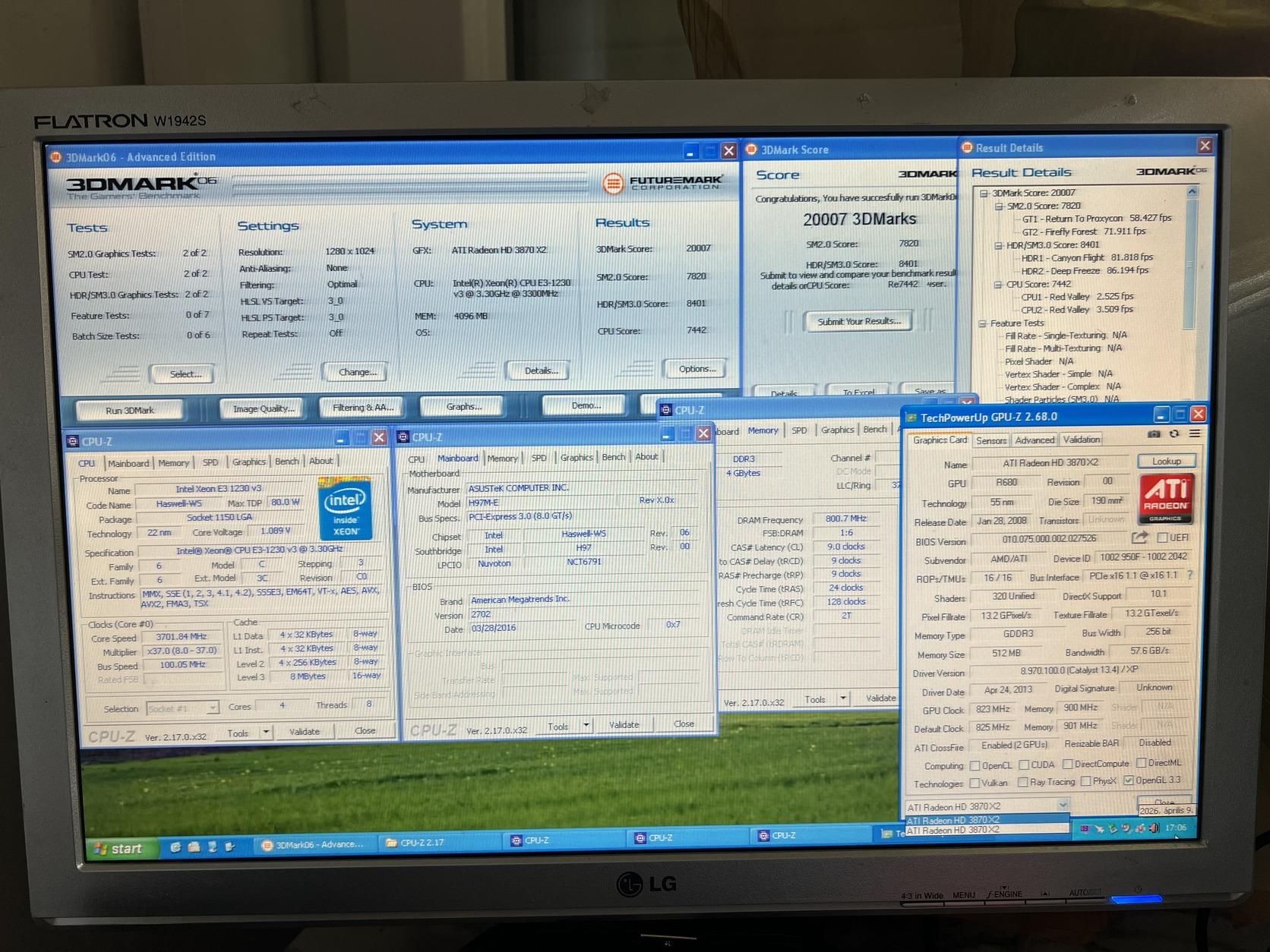Screen dimensions: 1270x952
Task: Toggle the OpenGL 3.3 checkbox
Action: pos(1129,780)
